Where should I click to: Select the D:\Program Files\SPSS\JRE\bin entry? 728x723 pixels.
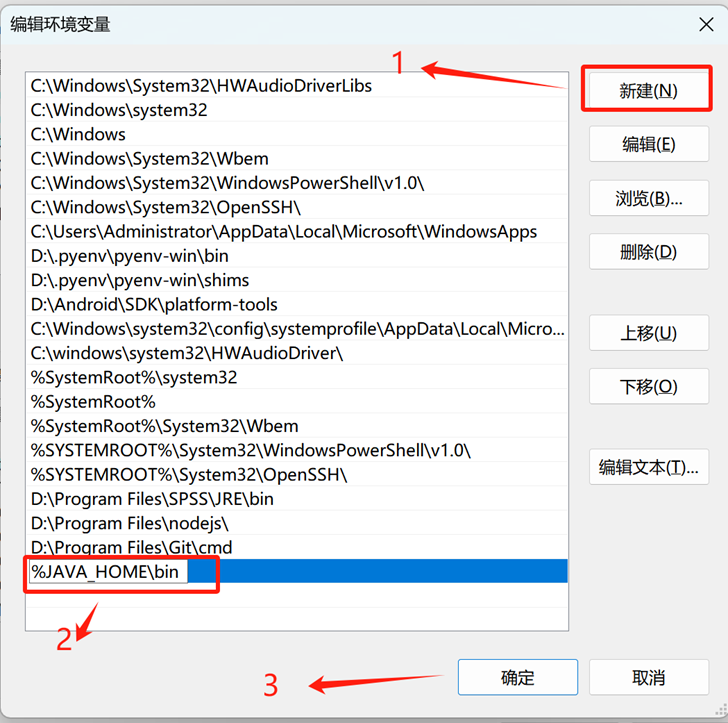pyautogui.click(x=297, y=499)
